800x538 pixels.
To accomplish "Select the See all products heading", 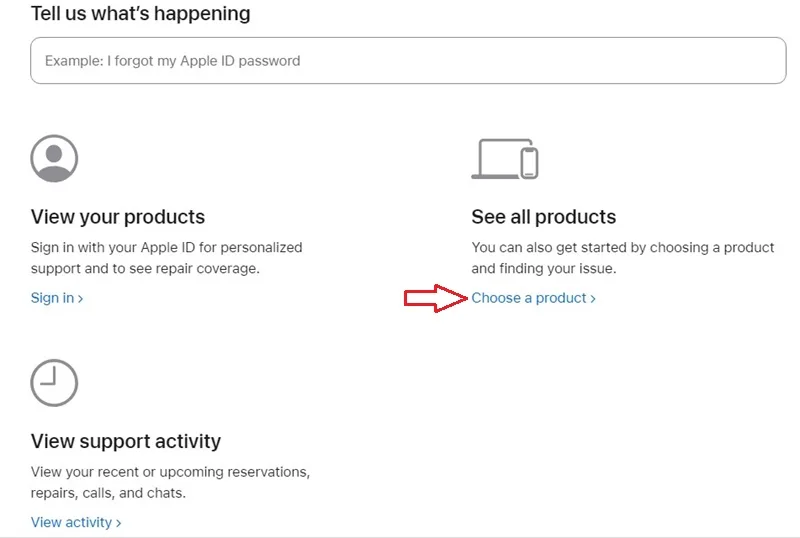I will pos(543,217).
